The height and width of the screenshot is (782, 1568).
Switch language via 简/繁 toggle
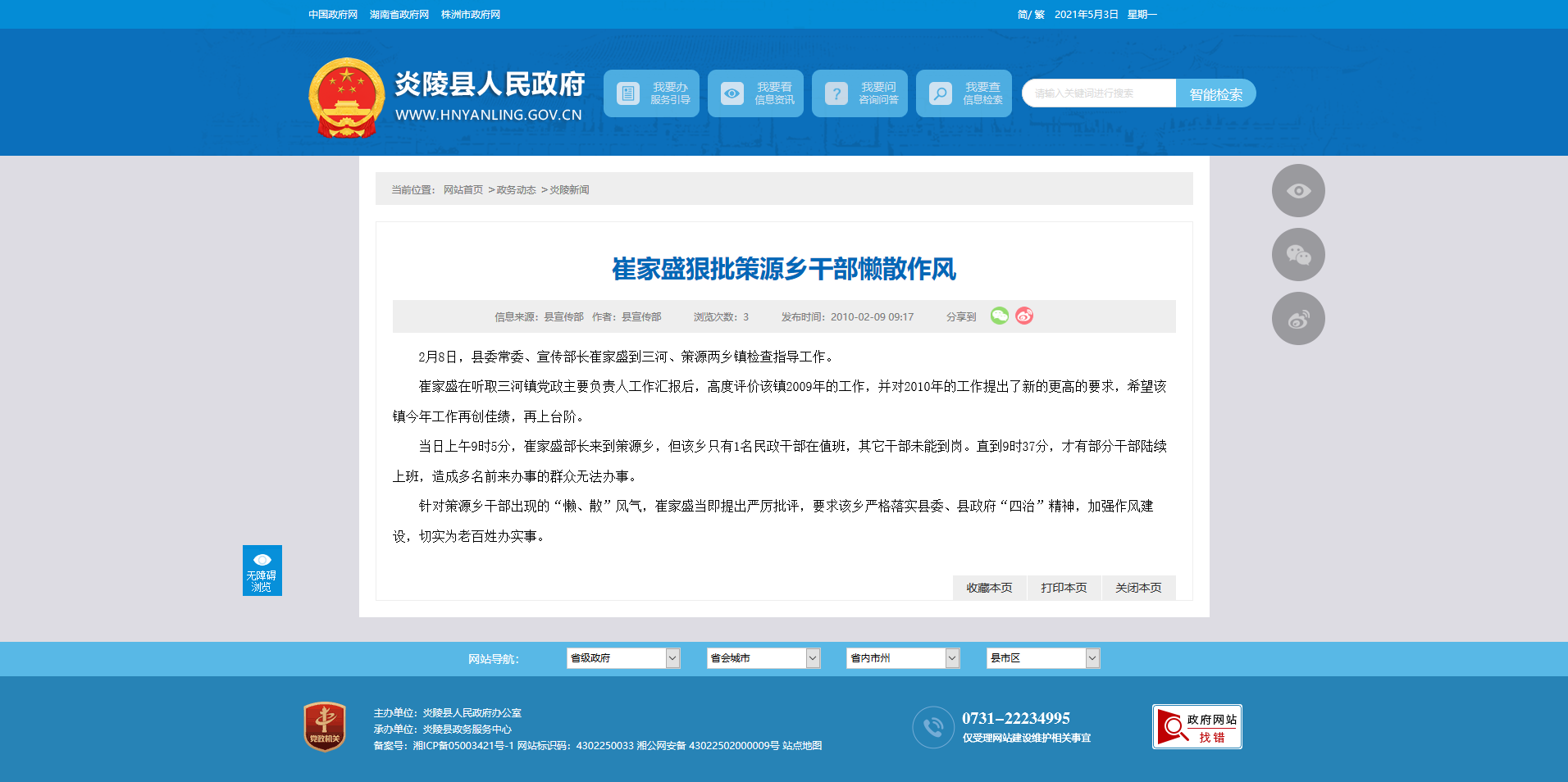(1031, 15)
